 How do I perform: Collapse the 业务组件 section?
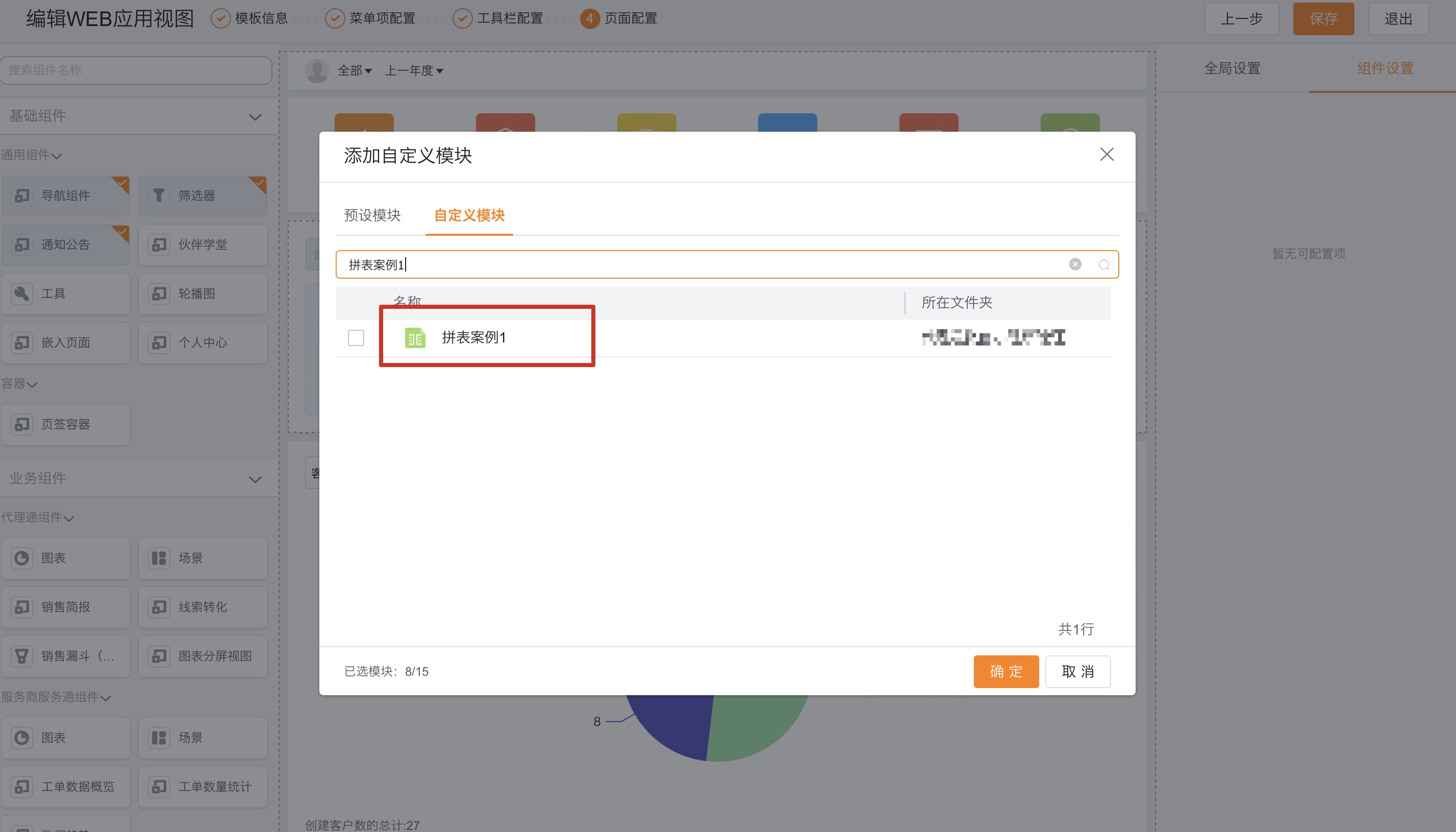[x=255, y=479]
